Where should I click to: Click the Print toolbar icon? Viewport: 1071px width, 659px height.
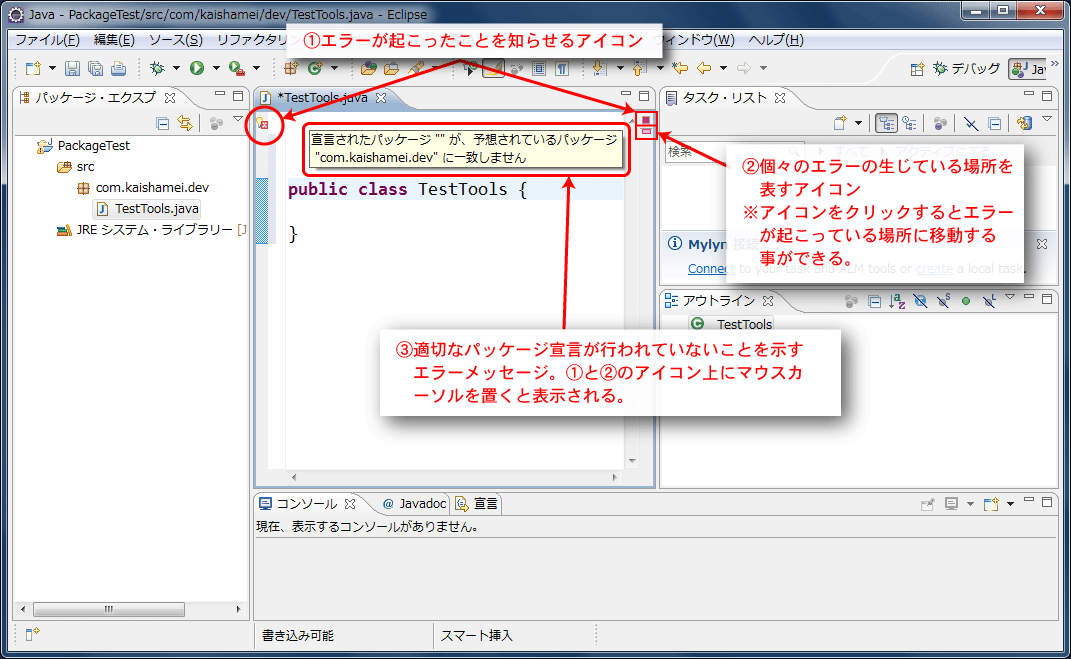pos(118,68)
